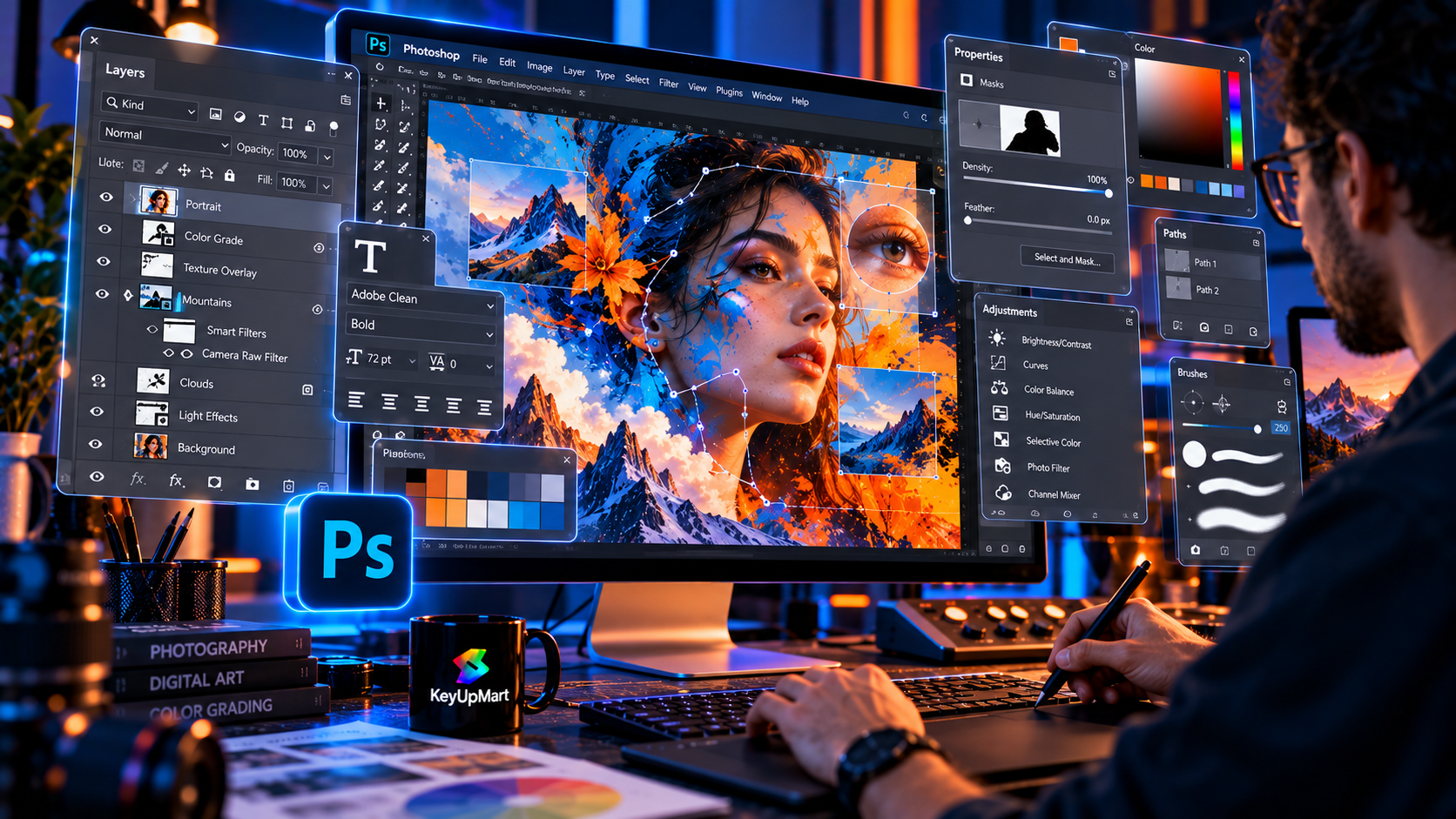Screen dimensions: 1456x819
Task: Open the Filter menu
Action: coord(669,84)
